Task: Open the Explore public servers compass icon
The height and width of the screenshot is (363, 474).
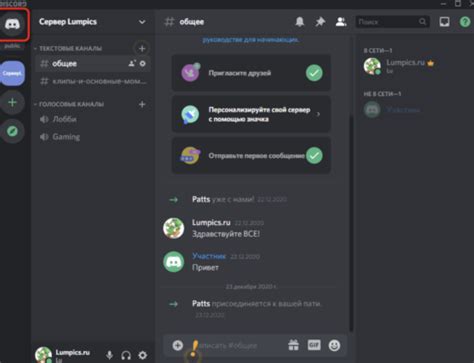Action: click(x=12, y=131)
